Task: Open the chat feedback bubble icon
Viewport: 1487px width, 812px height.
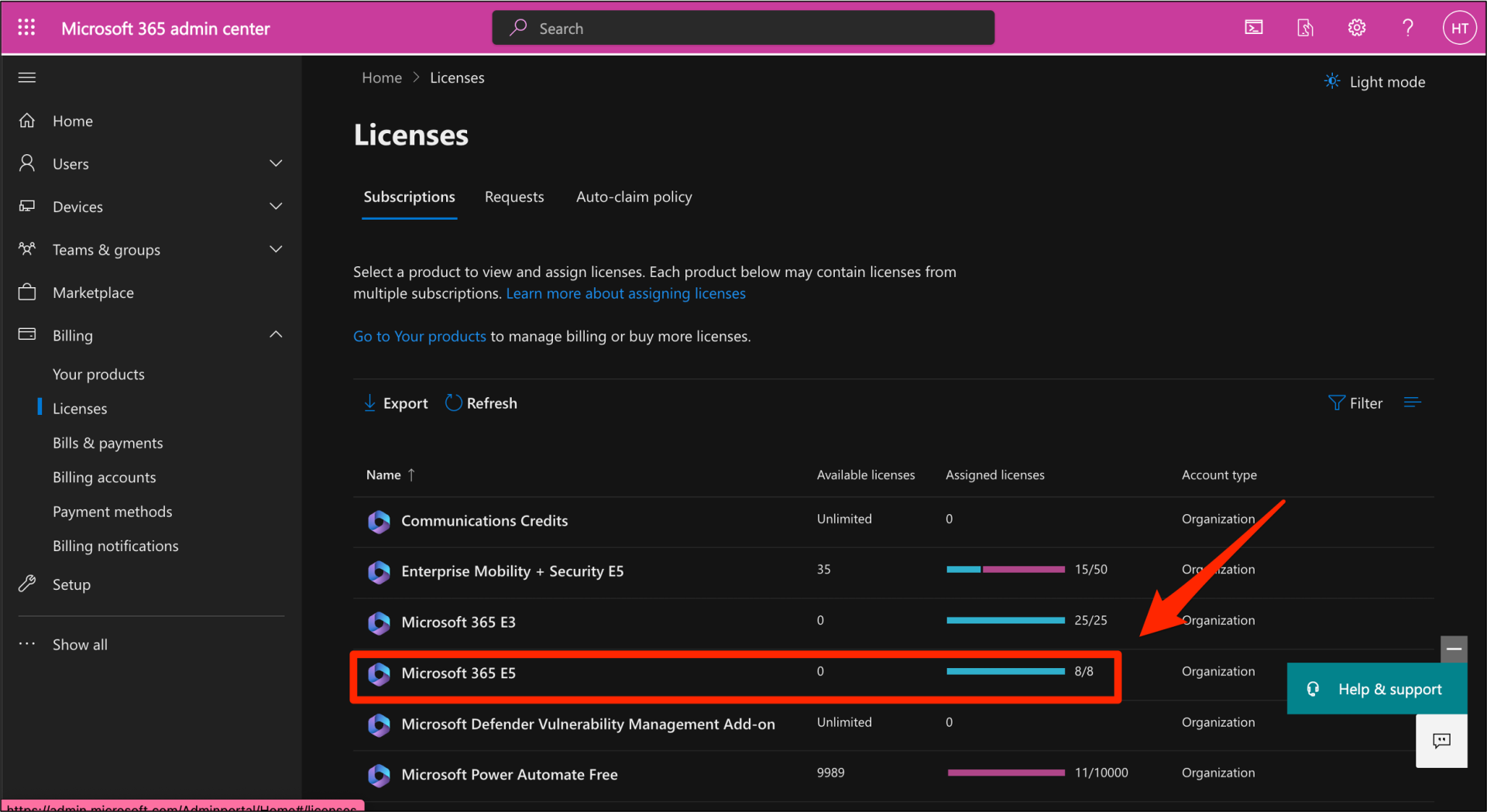Action: coord(1441,741)
